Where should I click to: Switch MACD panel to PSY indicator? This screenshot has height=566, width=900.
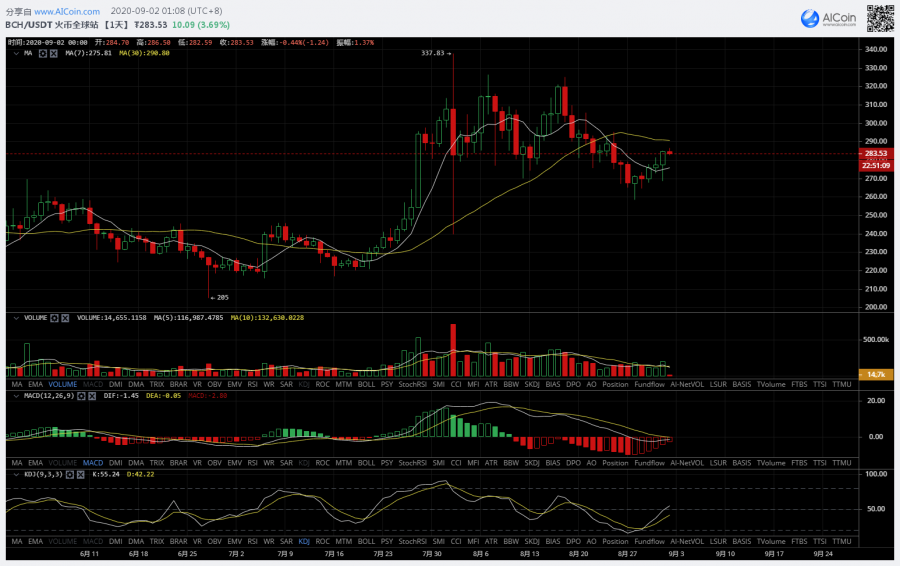point(387,463)
